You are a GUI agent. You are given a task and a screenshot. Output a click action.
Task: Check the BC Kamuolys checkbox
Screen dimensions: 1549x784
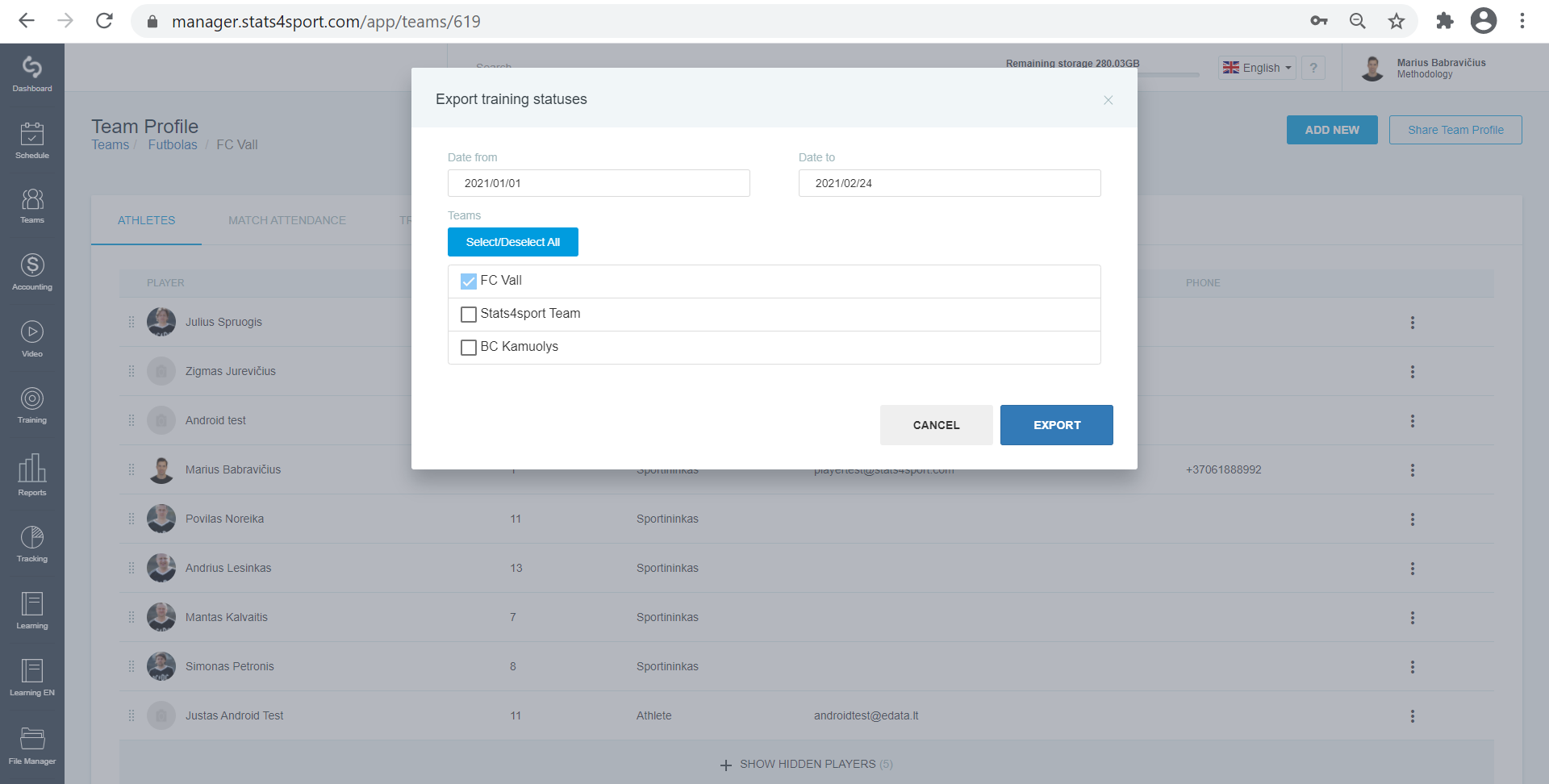click(469, 348)
